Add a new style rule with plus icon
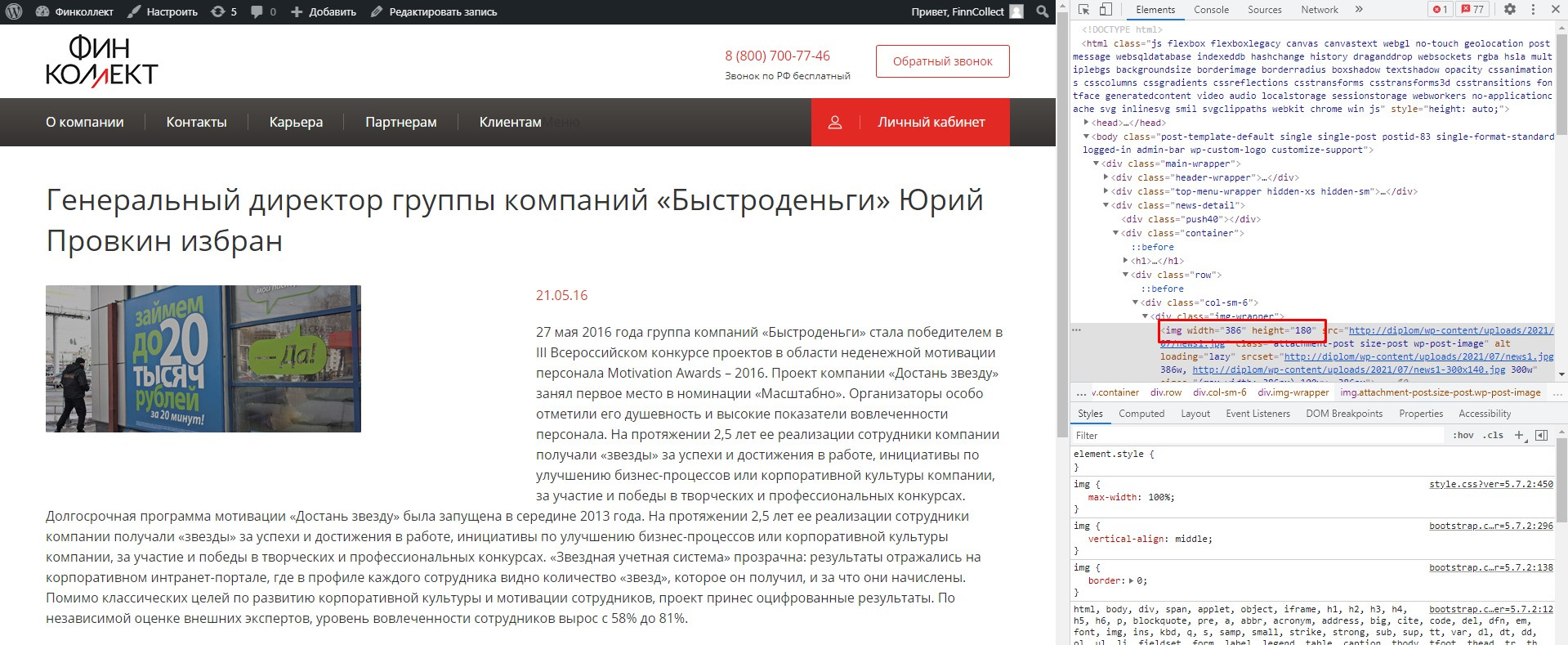Screen dimensions: 1568x645 [1519, 435]
